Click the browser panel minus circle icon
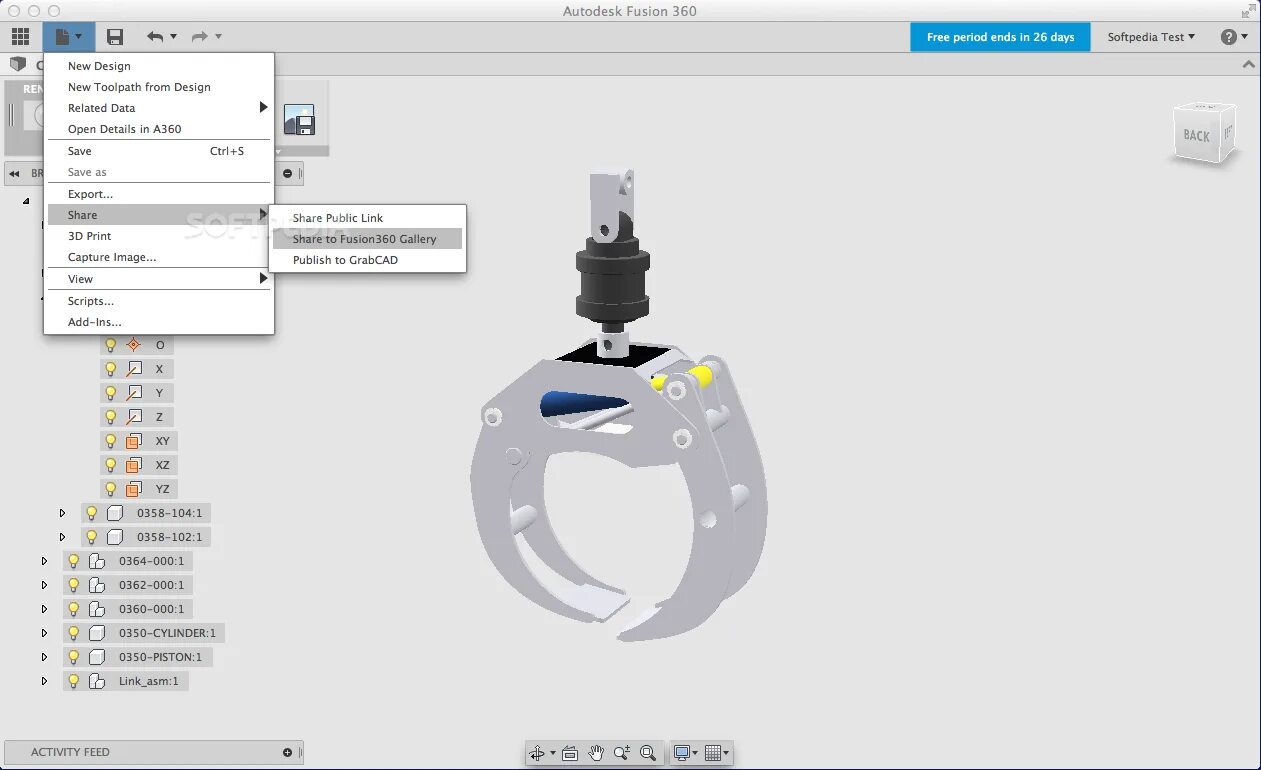The width and height of the screenshot is (1261, 770). click(288, 173)
